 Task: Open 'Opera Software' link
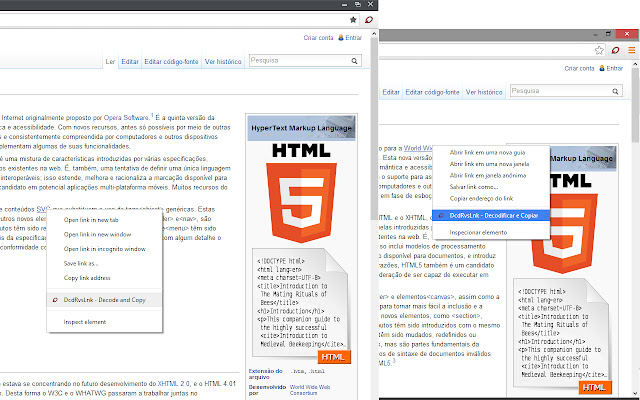(x=126, y=118)
